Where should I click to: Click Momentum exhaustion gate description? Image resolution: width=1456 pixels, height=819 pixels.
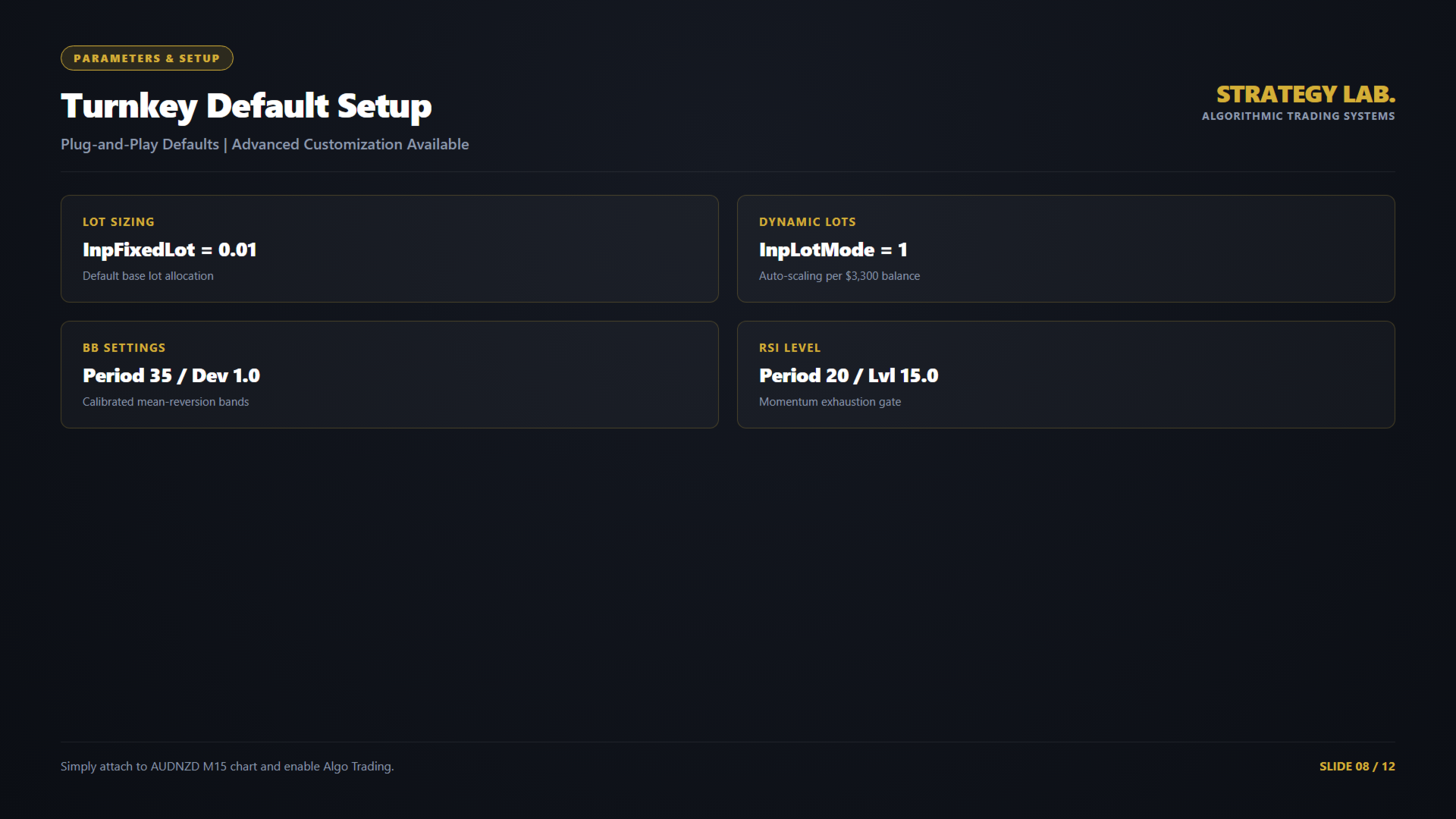point(830,402)
